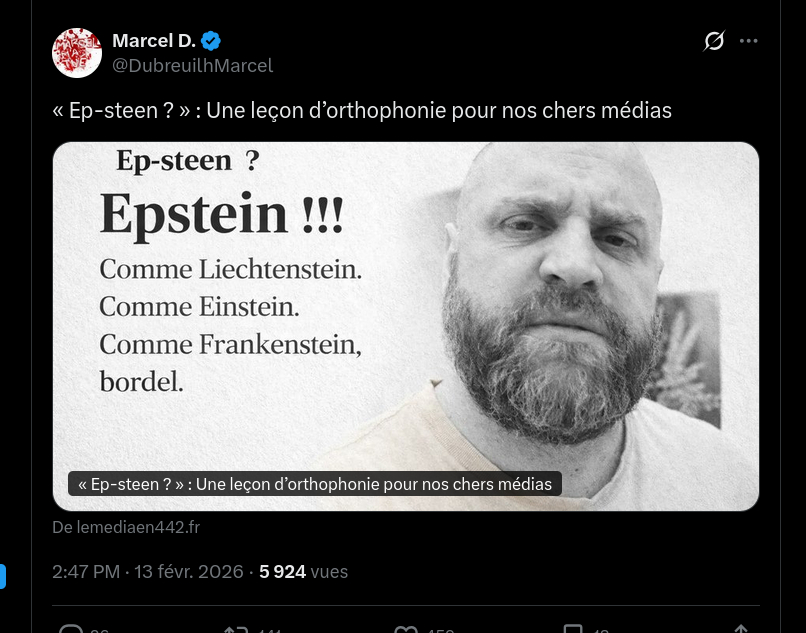This screenshot has height=633, width=806.
Task: Click the blue element at the left screen edge
Action: tap(3, 576)
